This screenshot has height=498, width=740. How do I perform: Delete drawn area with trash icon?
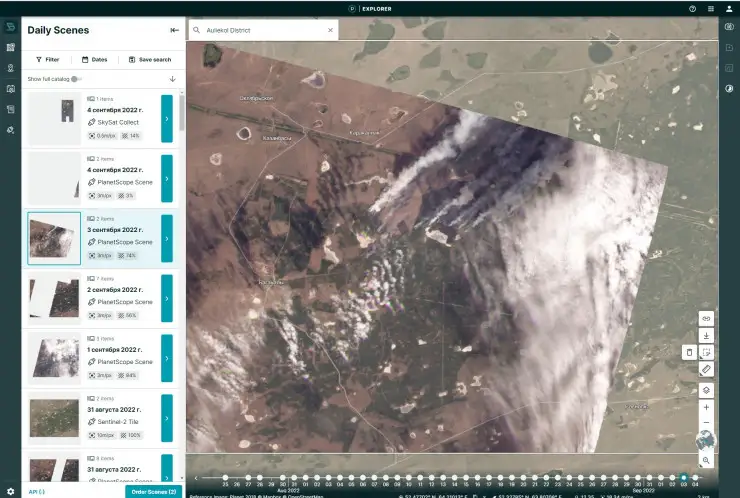(x=688, y=352)
